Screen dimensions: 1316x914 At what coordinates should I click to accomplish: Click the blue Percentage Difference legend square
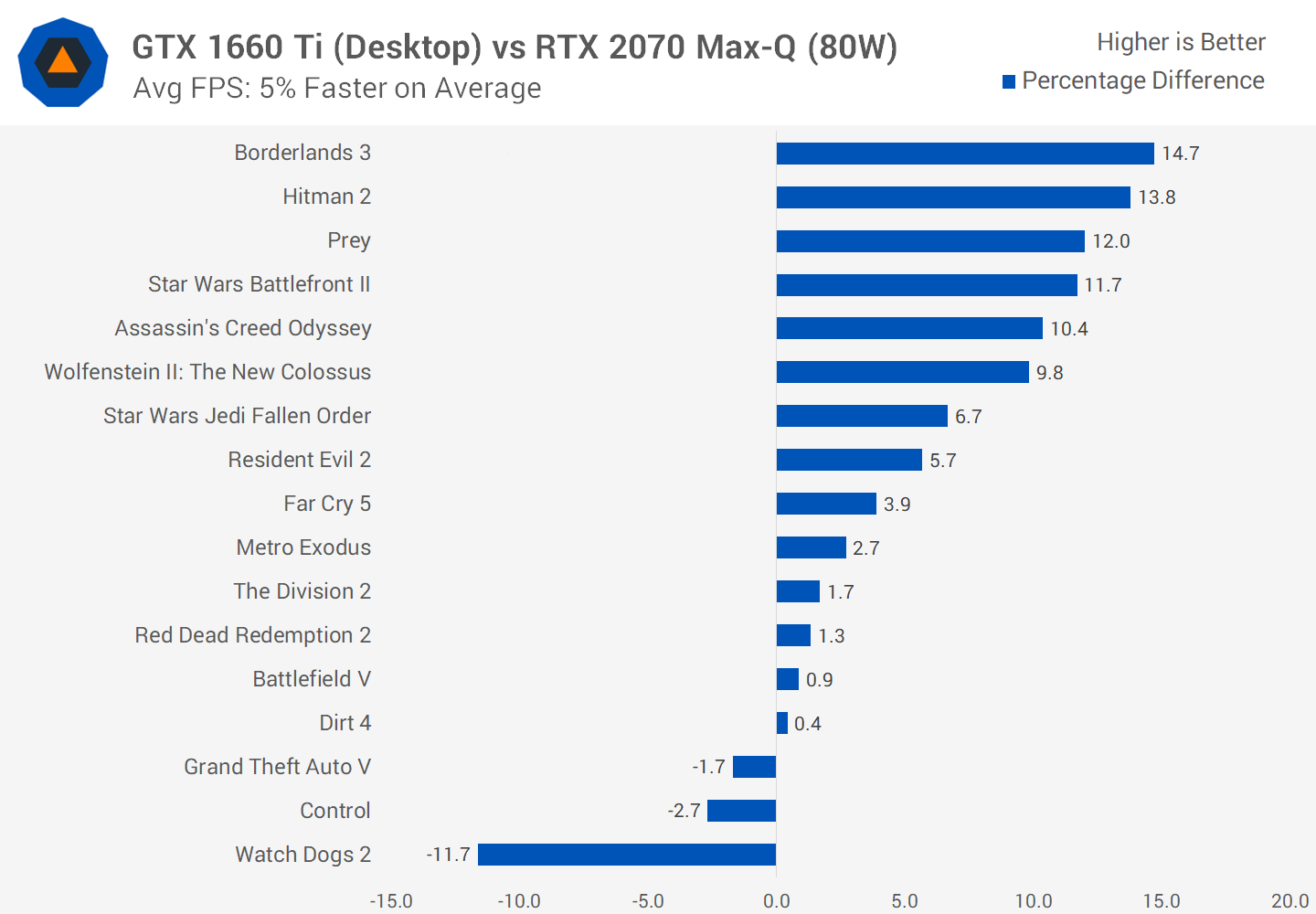pyautogui.click(x=1009, y=82)
